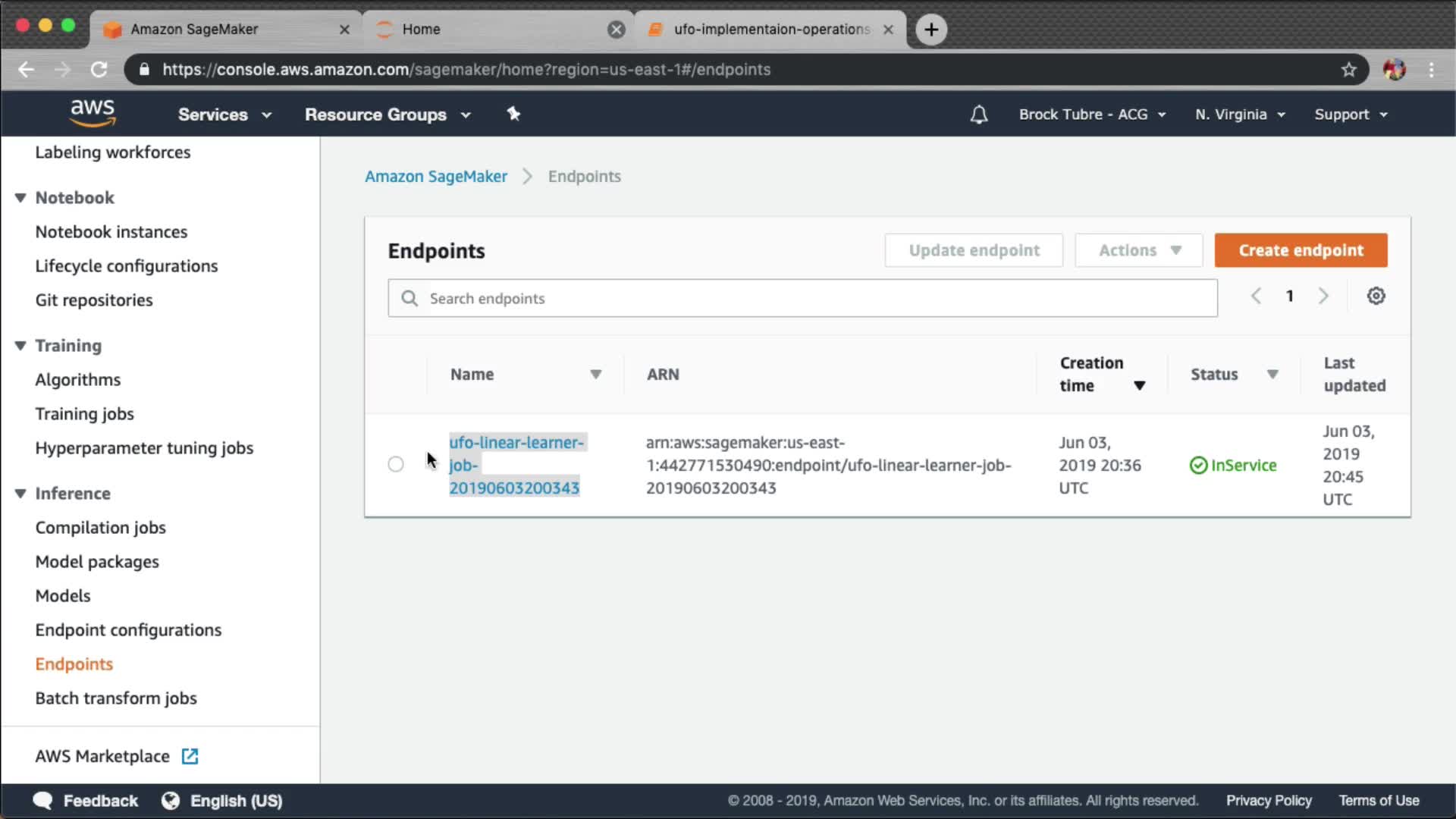Click the pin shortcuts icon in navbar
This screenshot has width=1456, height=819.
pyautogui.click(x=513, y=114)
